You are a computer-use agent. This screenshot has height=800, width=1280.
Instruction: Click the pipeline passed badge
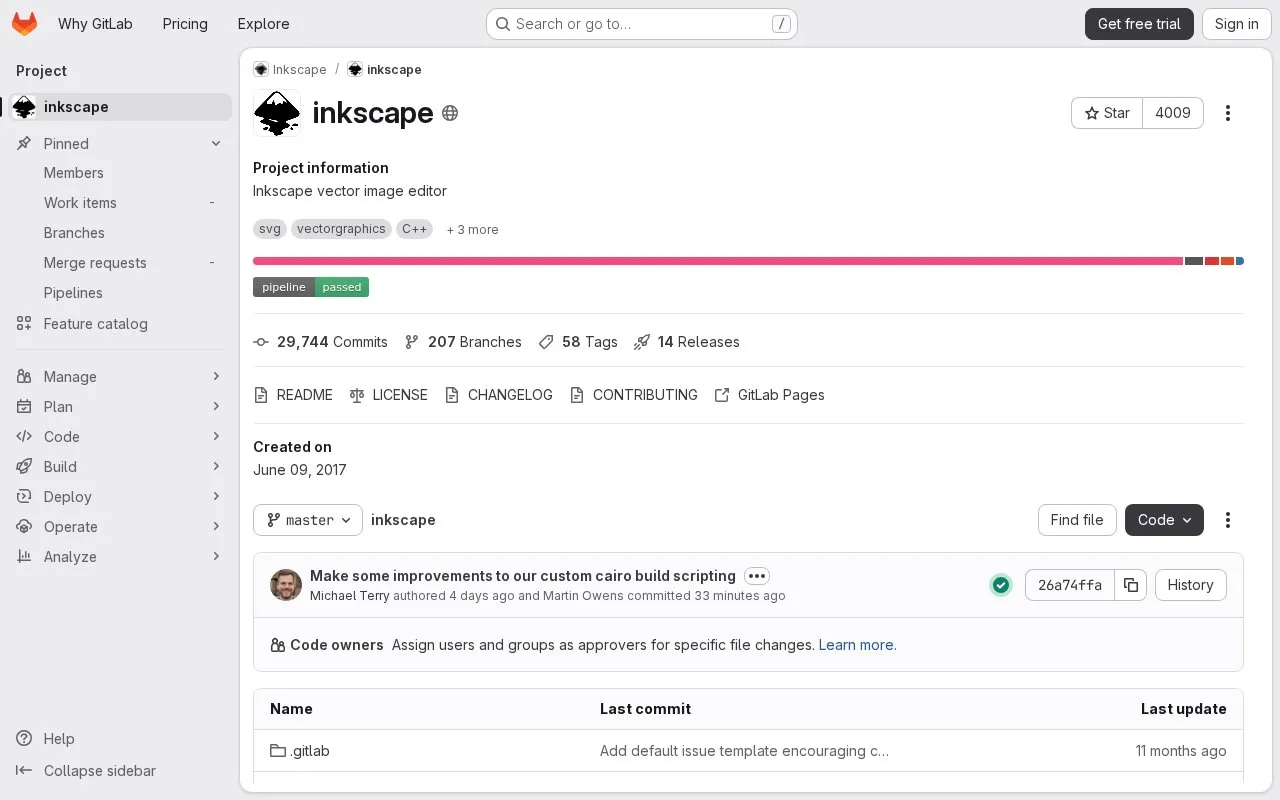pos(311,287)
